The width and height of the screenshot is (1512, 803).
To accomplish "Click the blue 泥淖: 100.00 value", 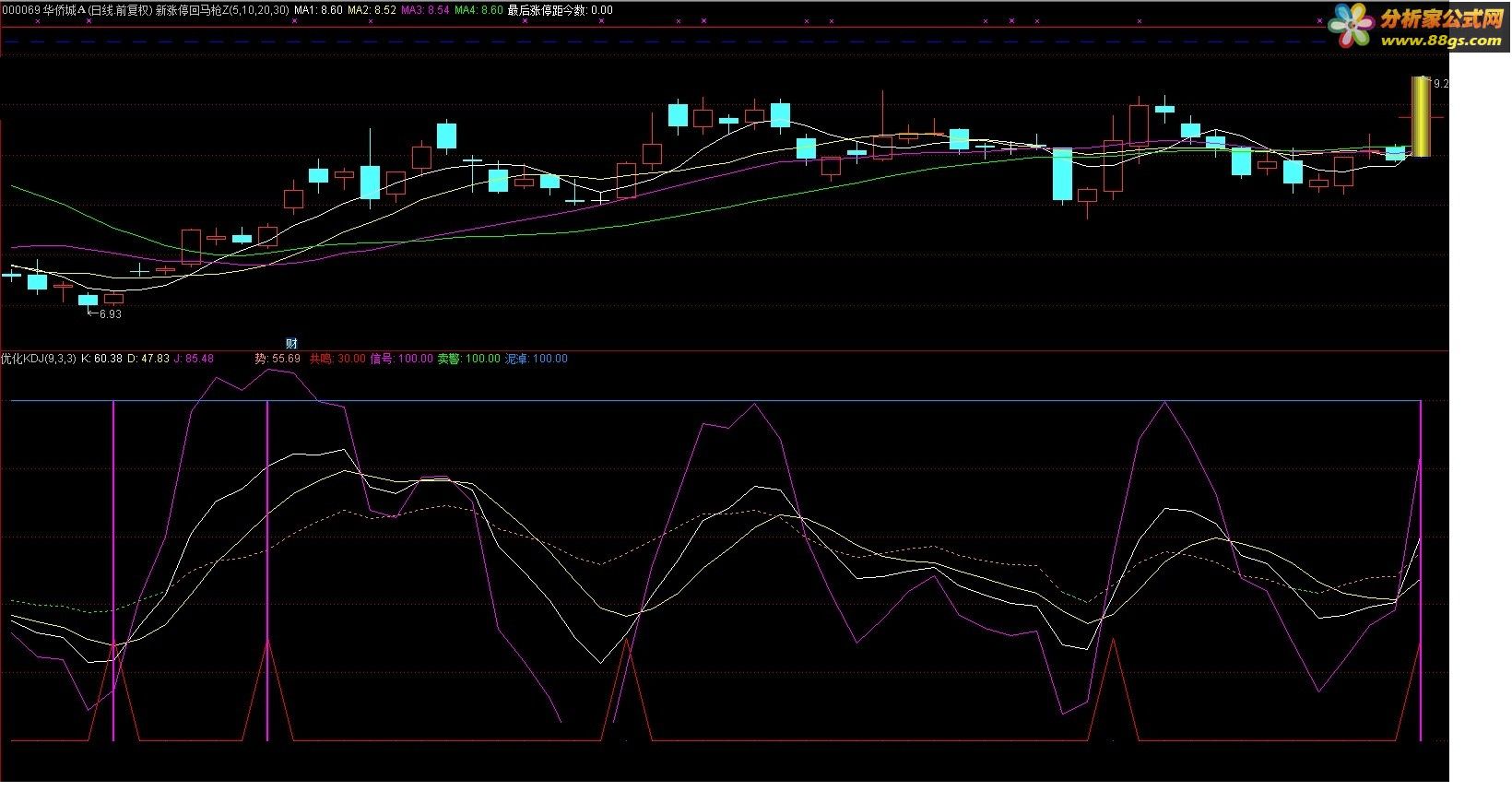I will tap(536, 359).
